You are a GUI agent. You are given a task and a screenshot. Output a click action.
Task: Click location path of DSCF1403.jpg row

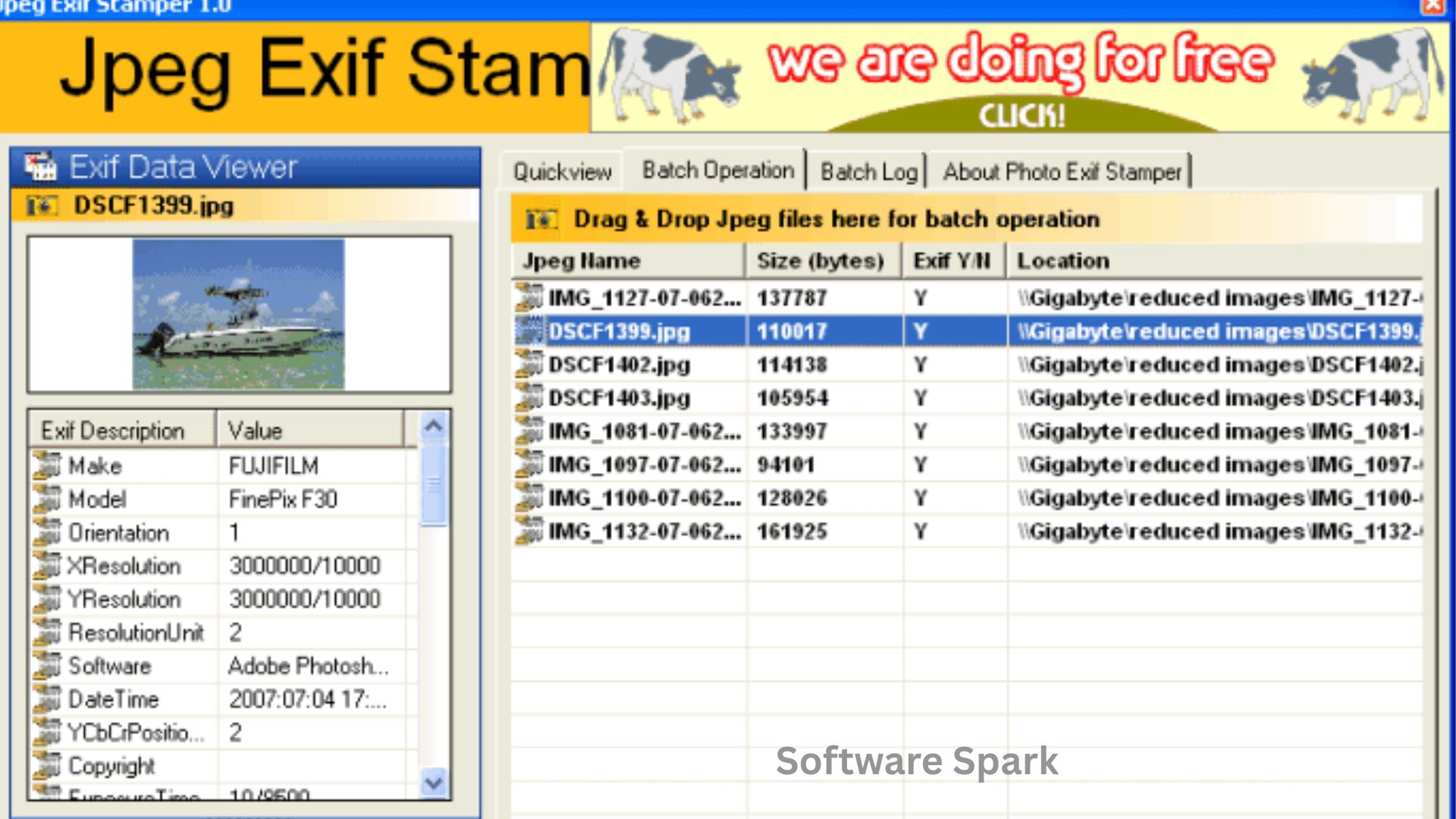click(x=1220, y=398)
